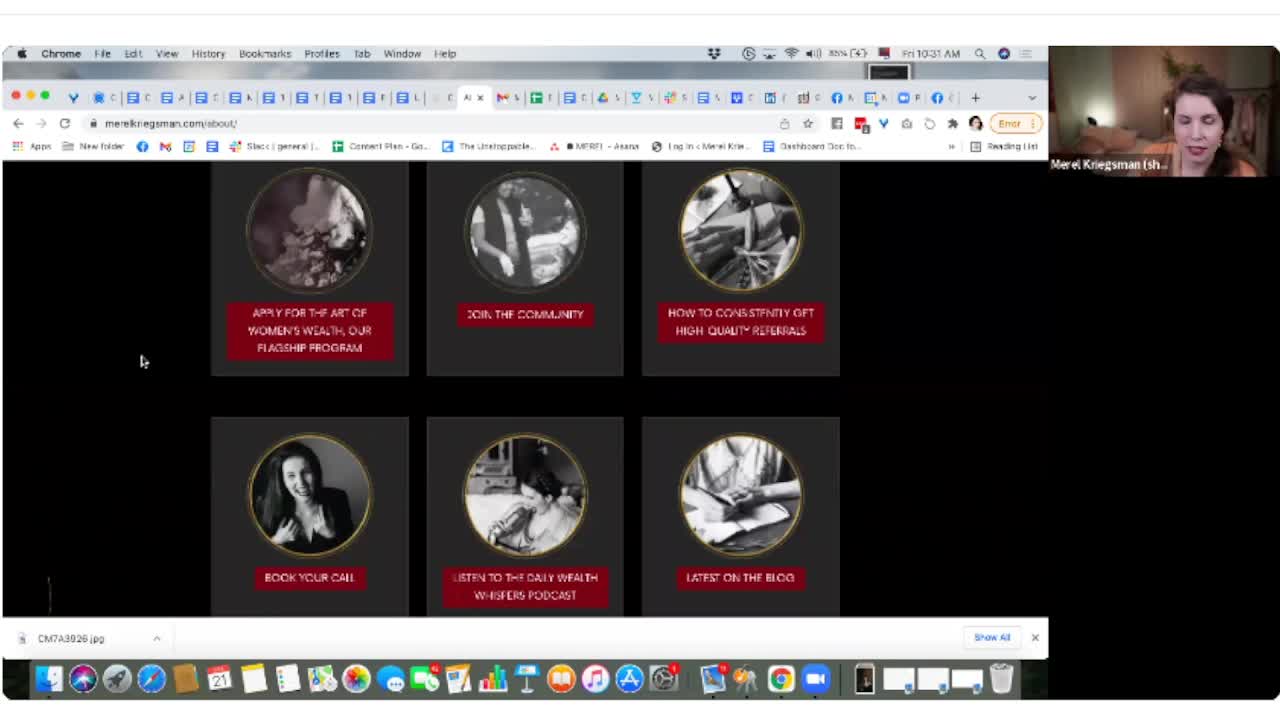1280x720 pixels.
Task: Open the Profiles menu
Action: [322, 54]
